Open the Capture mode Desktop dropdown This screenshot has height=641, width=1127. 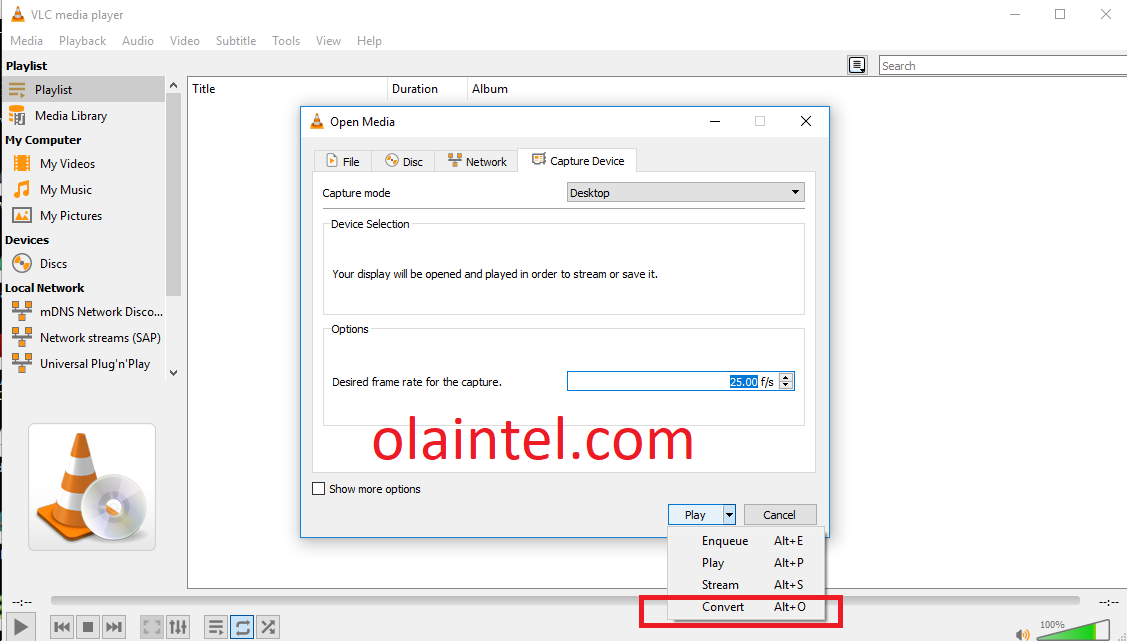pos(686,193)
